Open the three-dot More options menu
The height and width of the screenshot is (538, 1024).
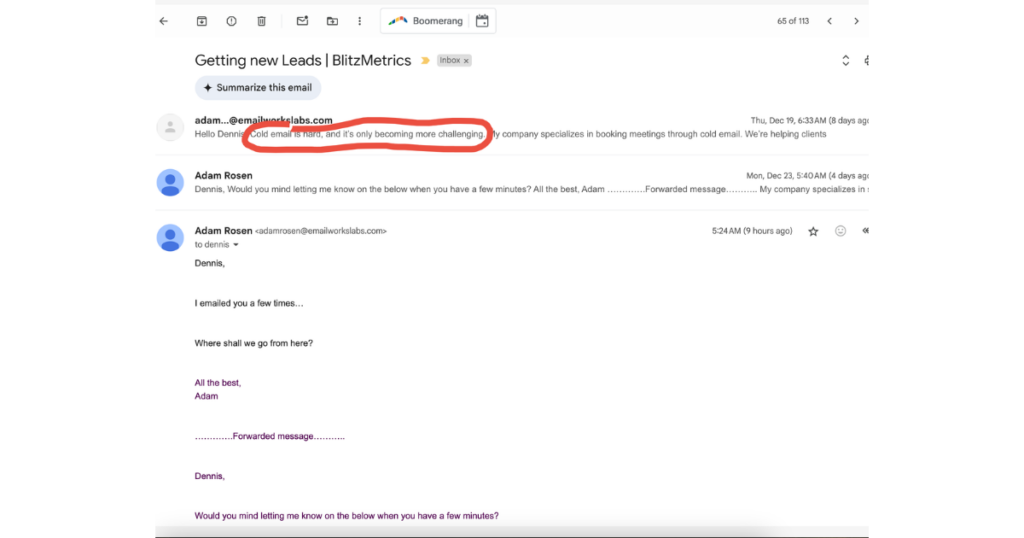tap(359, 21)
